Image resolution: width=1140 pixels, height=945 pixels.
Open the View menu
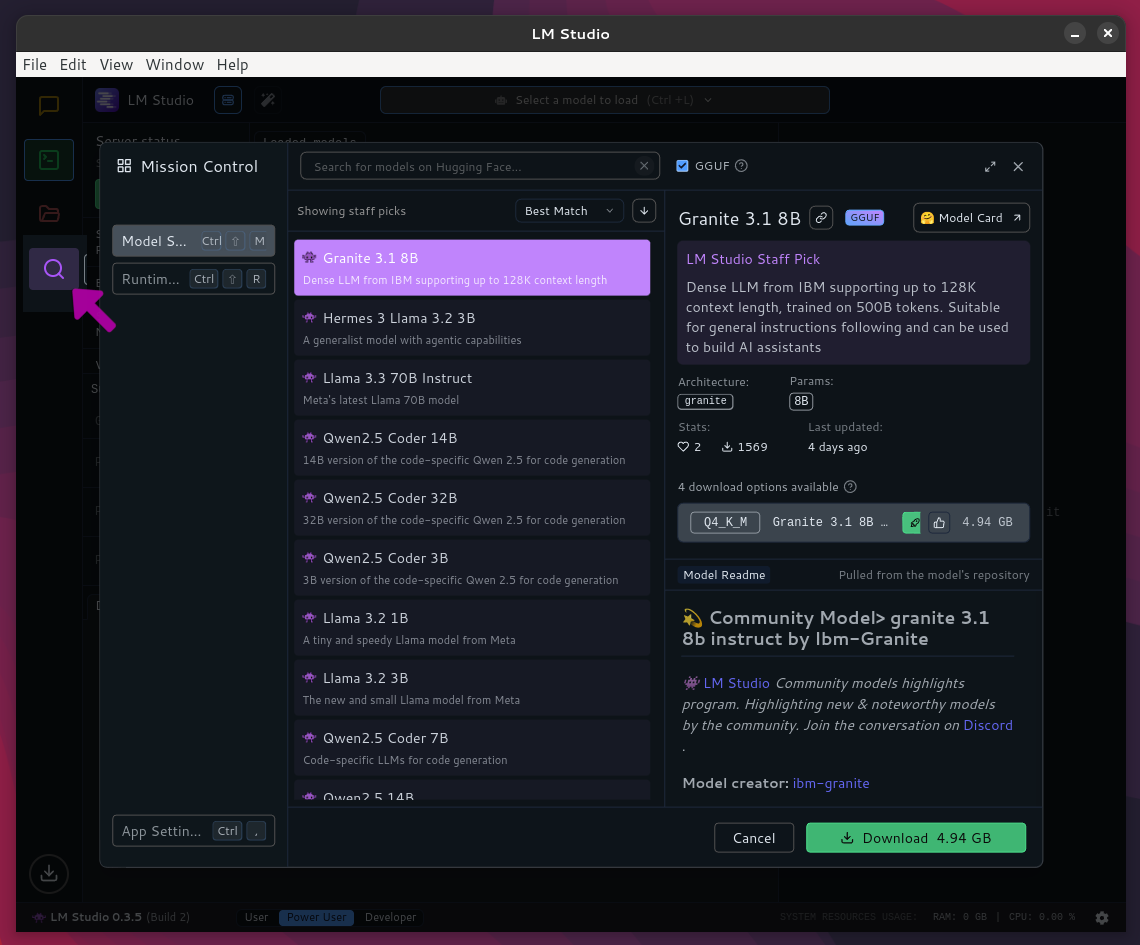pyautogui.click(x=116, y=65)
